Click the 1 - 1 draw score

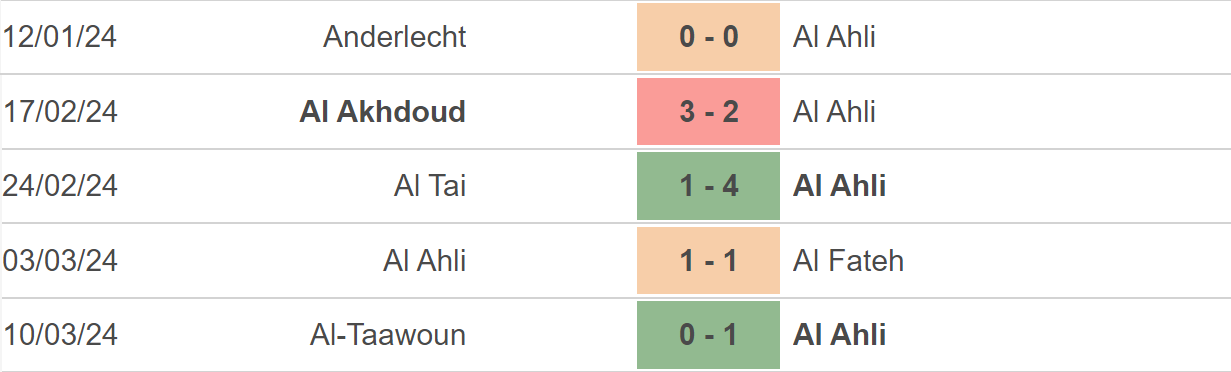coord(708,260)
